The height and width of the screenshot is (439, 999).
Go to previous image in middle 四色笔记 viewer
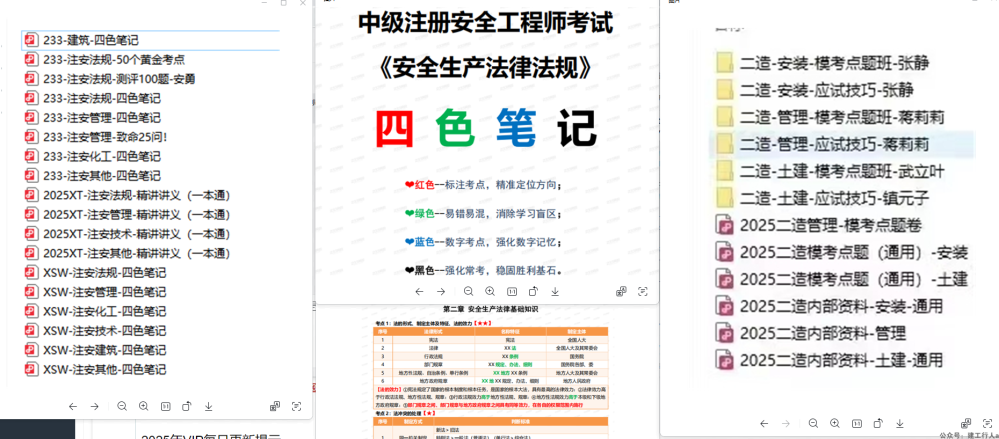coord(419,291)
